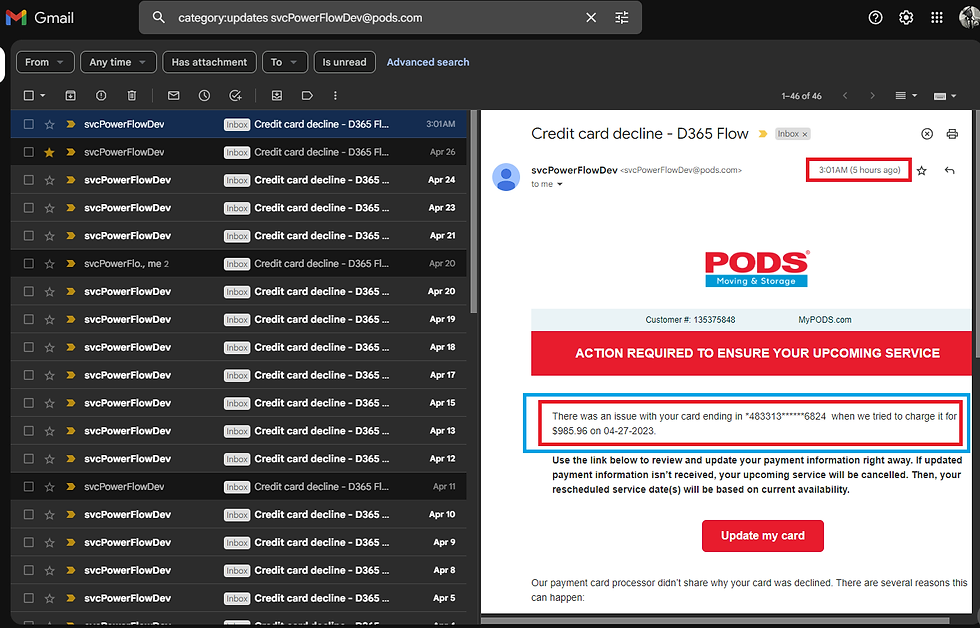Unstar the Apr 26 starred email

(49, 152)
